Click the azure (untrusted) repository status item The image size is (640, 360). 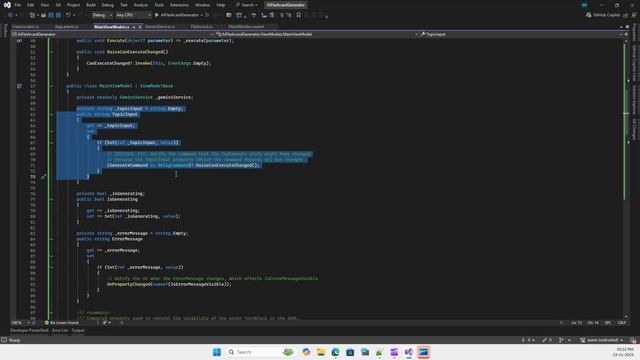tap(602, 340)
